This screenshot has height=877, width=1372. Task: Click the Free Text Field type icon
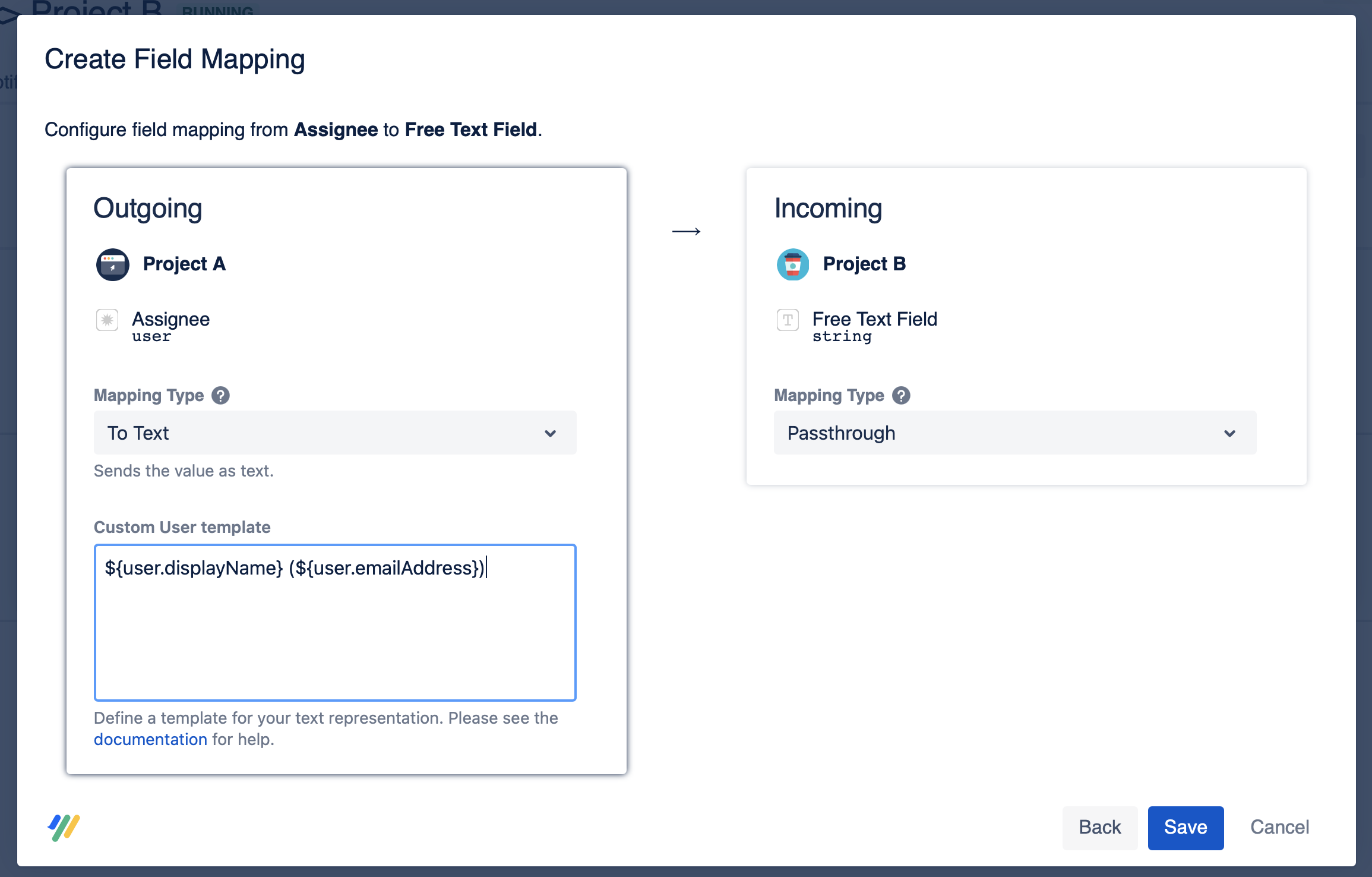tap(788, 320)
